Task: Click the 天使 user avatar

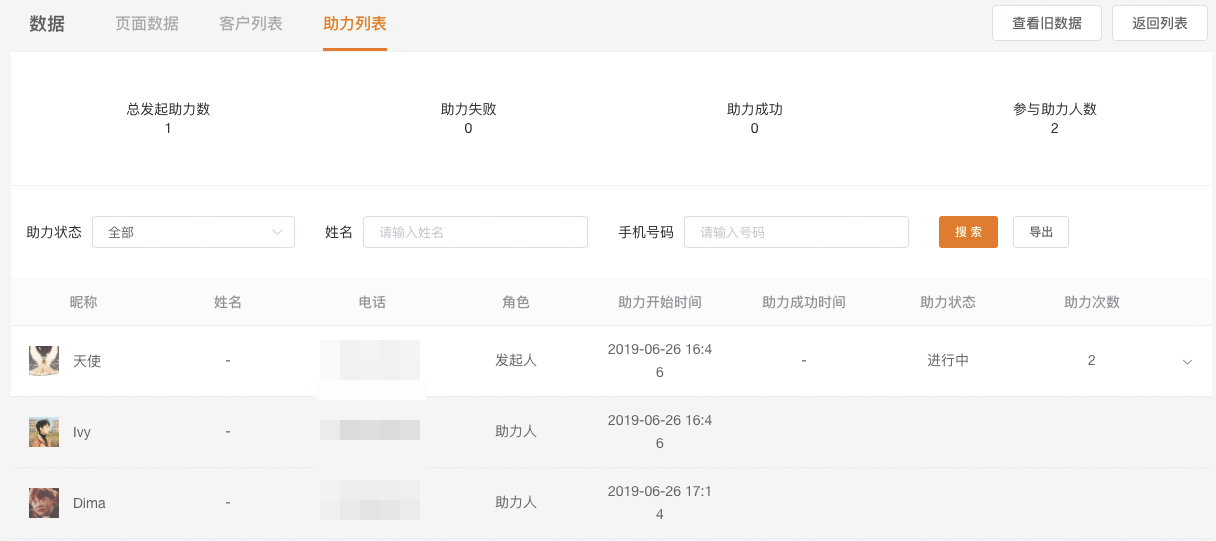Action: (44, 361)
